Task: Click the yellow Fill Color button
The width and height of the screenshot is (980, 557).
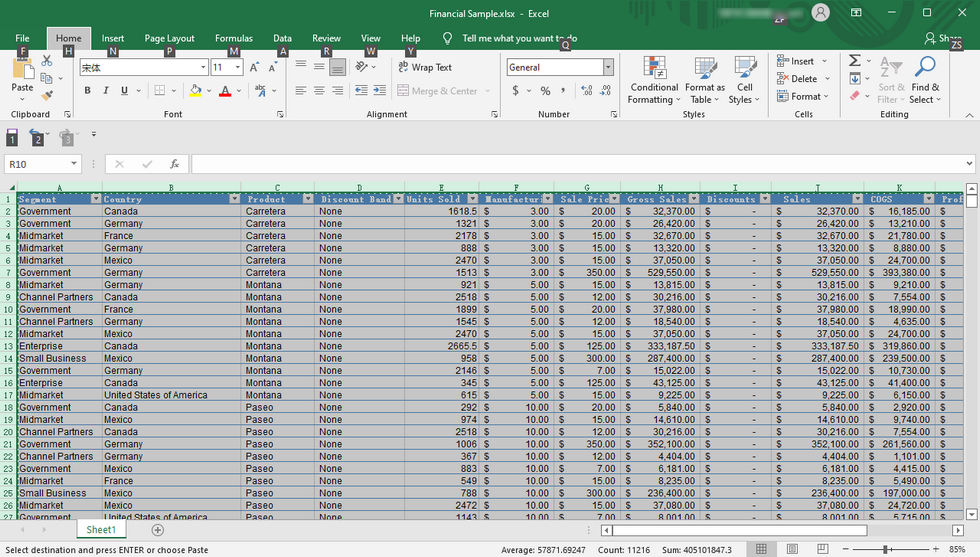Action: click(195, 91)
